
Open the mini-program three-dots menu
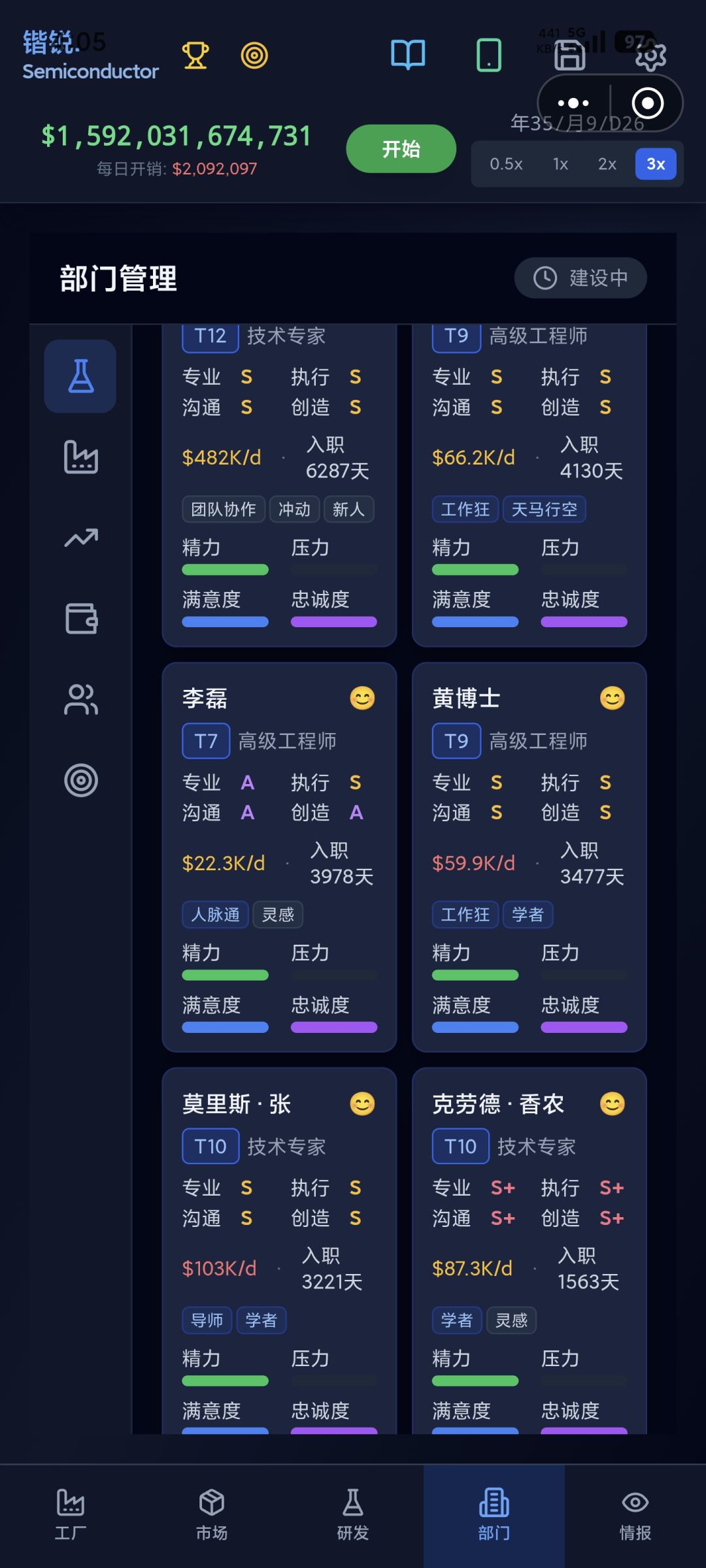pyautogui.click(x=573, y=103)
